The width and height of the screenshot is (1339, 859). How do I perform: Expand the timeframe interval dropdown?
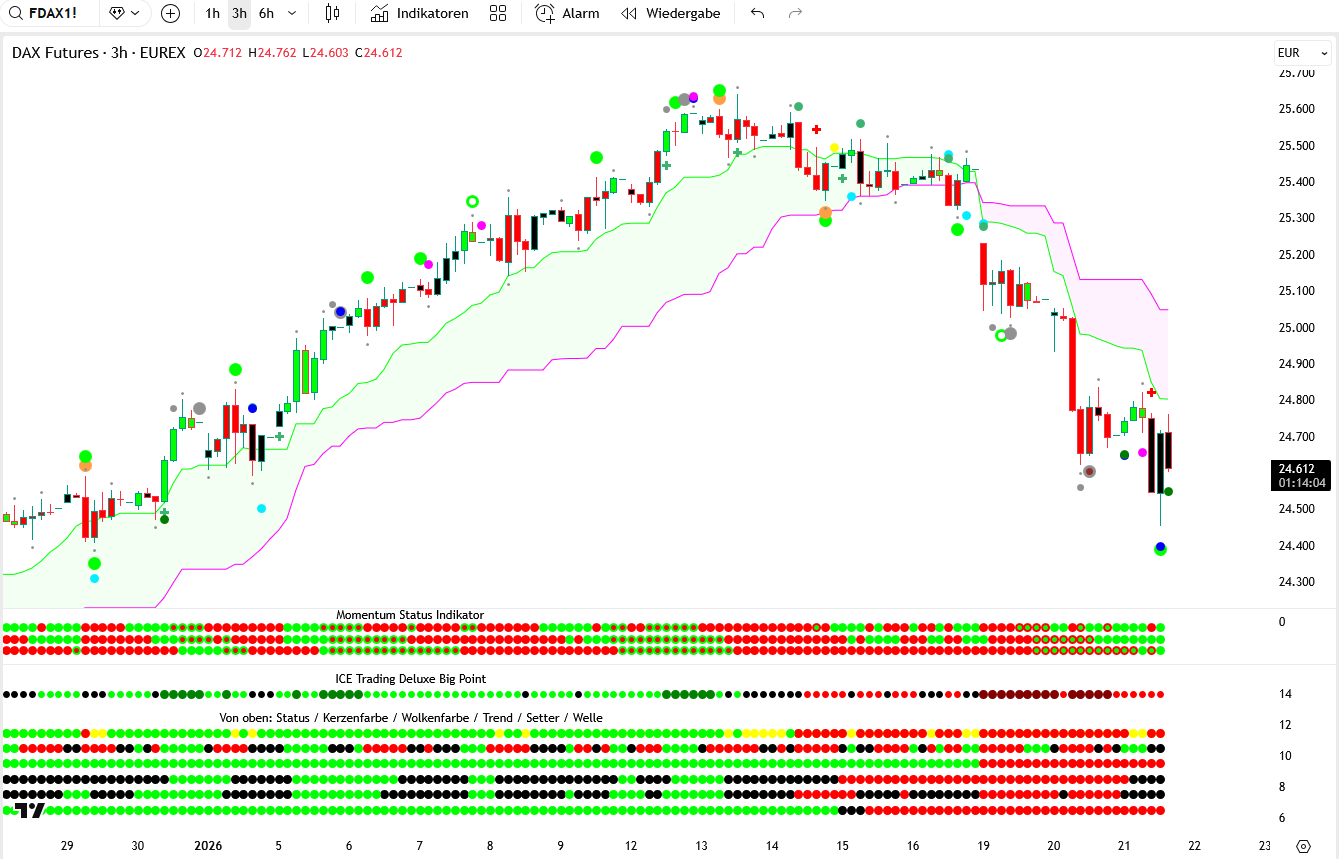(x=292, y=13)
